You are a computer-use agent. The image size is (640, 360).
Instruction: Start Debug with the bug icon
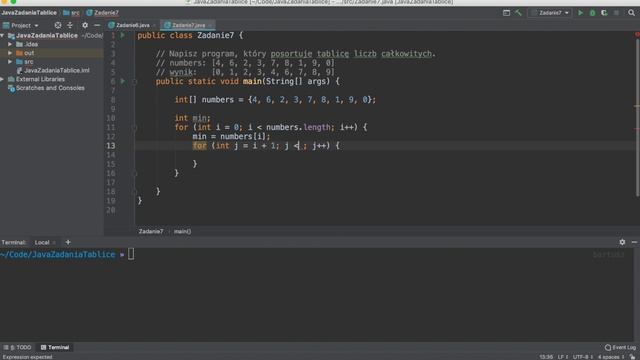coord(592,13)
